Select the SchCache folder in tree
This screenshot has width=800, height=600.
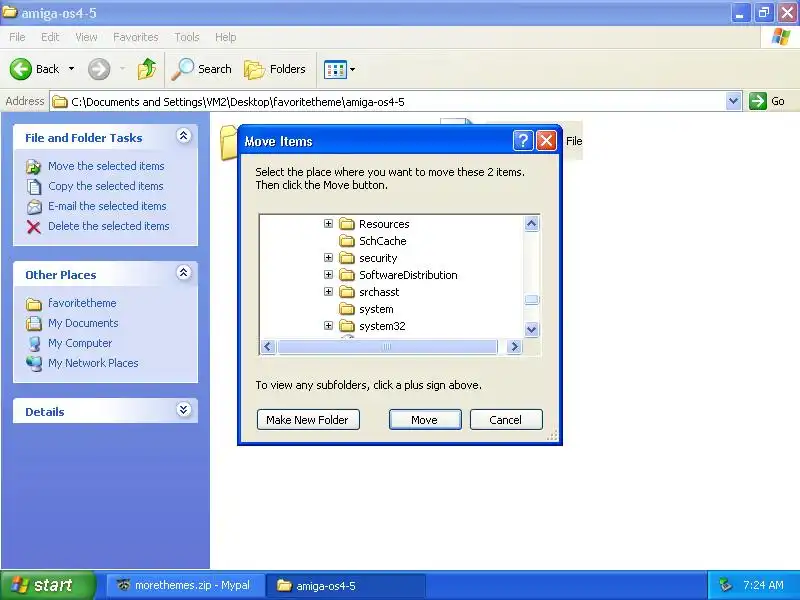[383, 241]
